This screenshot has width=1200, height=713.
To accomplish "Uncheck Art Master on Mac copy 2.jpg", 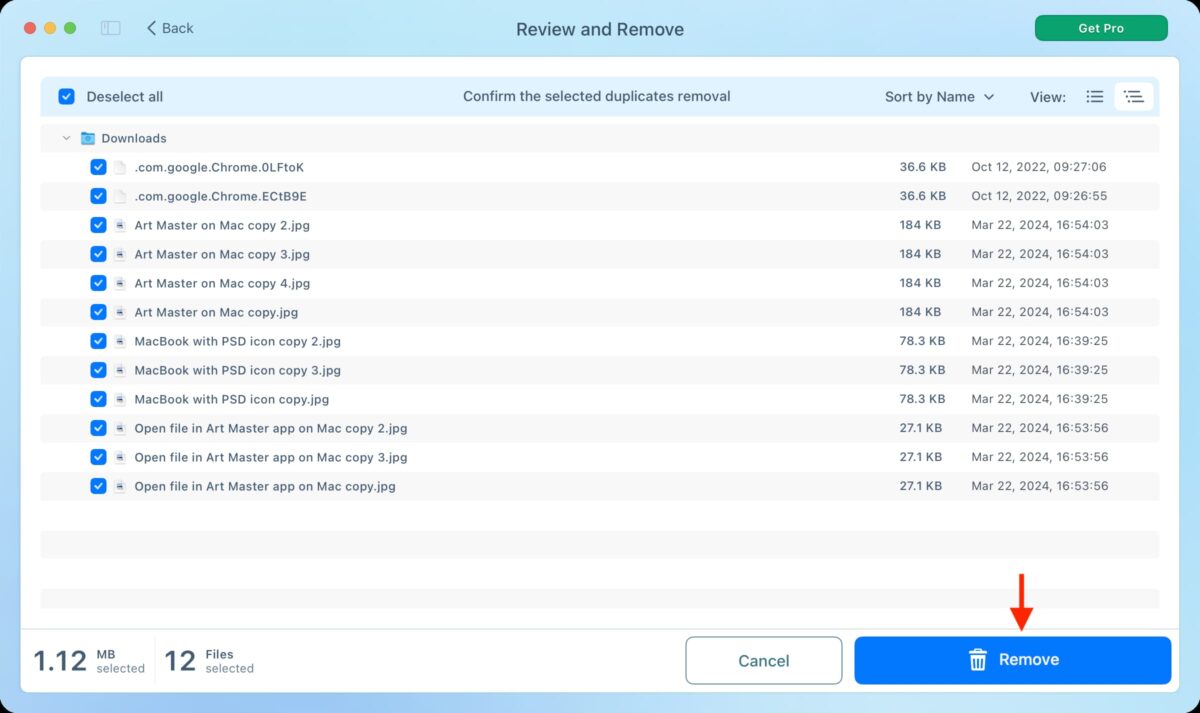I will [98, 226].
